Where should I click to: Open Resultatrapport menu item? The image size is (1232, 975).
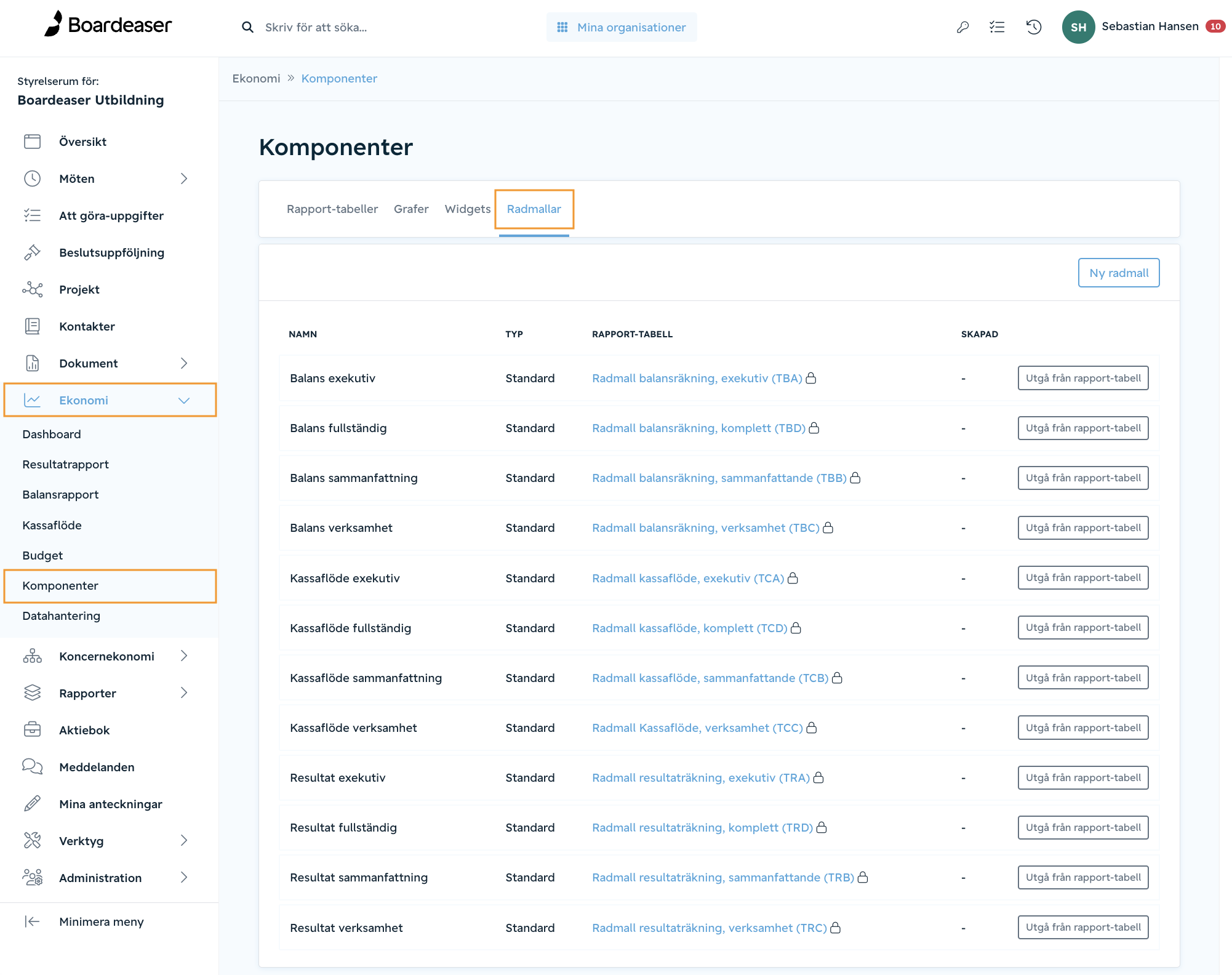(x=65, y=464)
